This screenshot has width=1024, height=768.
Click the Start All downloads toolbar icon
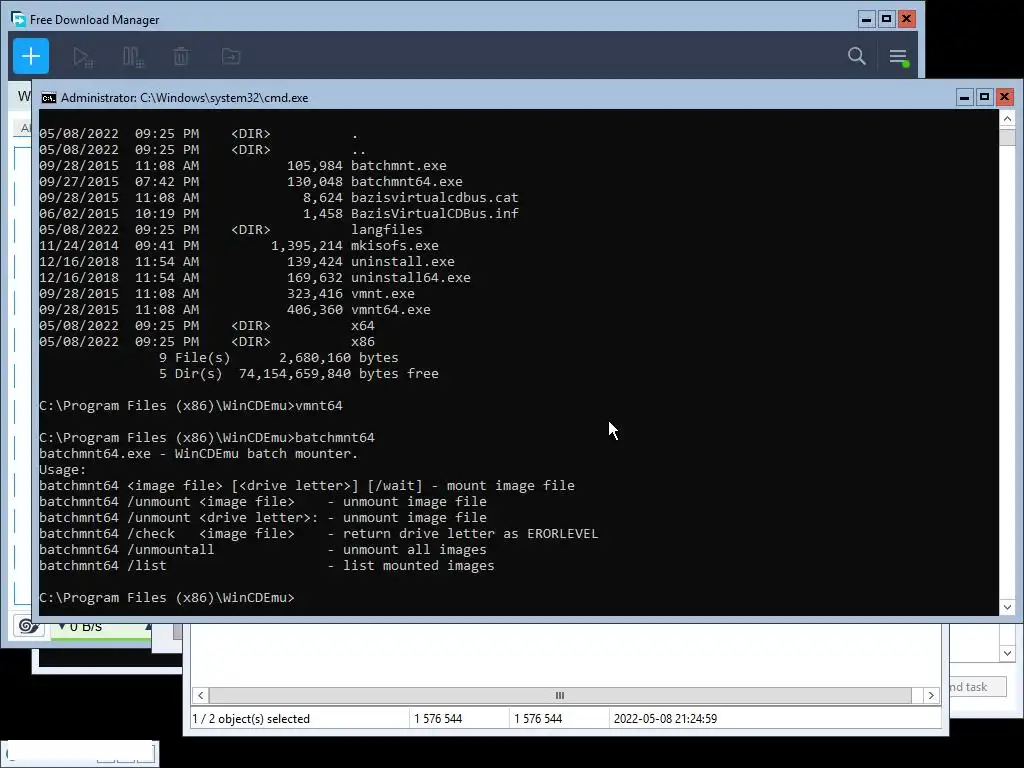click(83, 57)
